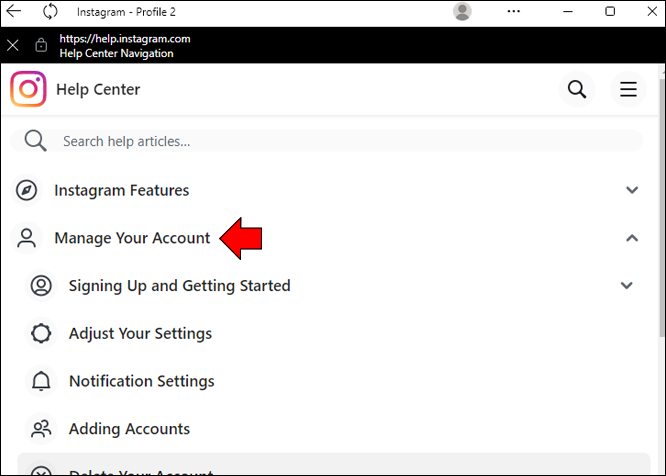The width and height of the screenshot is (666, 476).
Task: Click the magnifier icon in the search field
Action: tap(36, 141)
